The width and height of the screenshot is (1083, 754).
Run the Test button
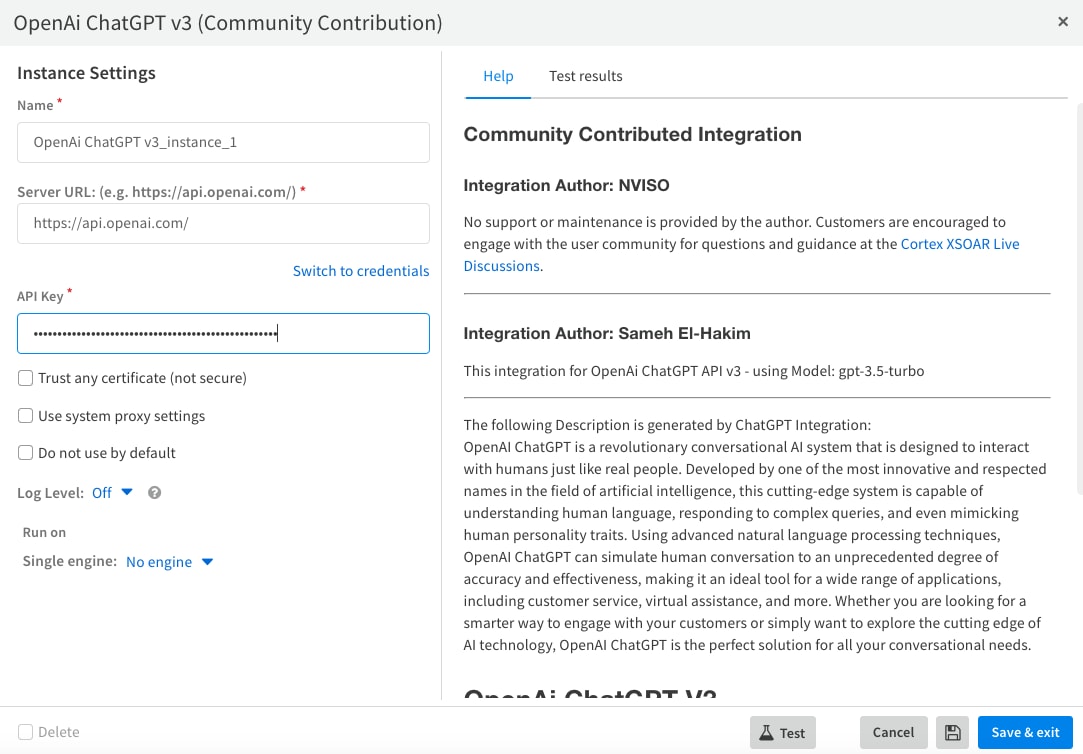tap(783, 733)
